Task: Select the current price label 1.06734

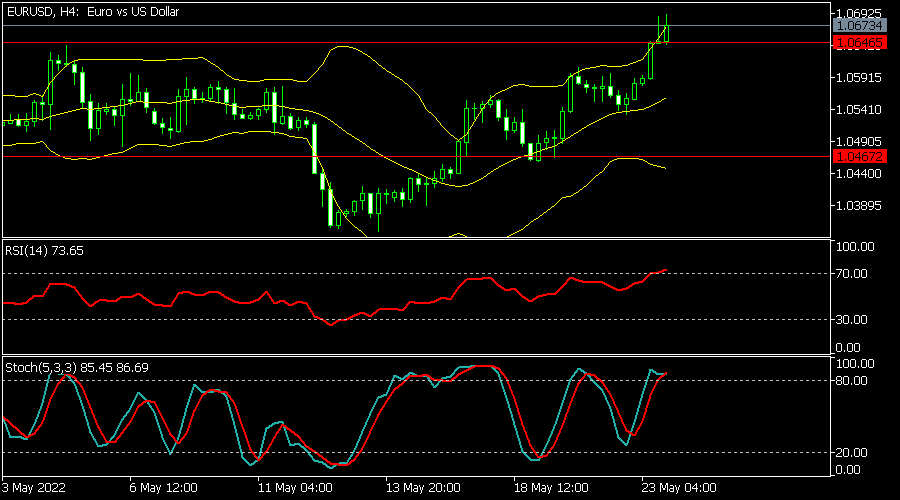Action: [x=859, y=26]
